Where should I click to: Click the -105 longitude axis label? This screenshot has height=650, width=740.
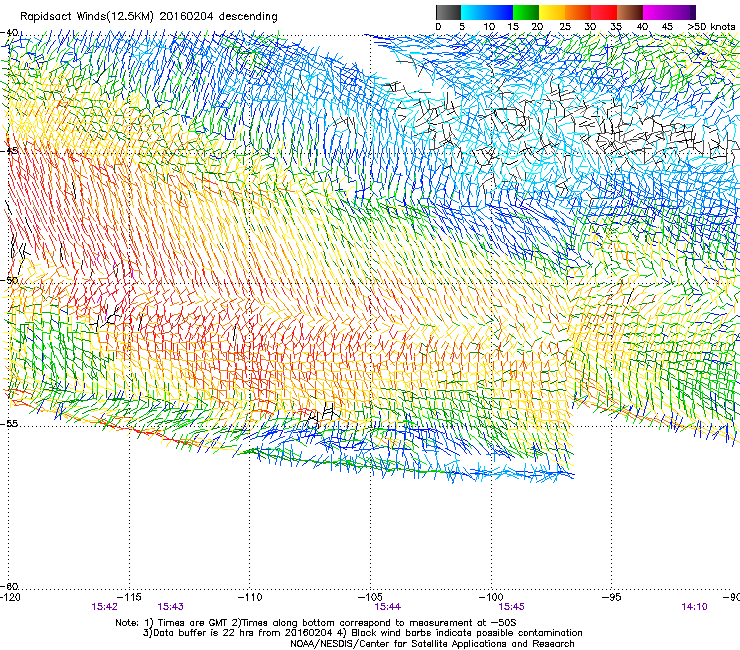[370, 597]
